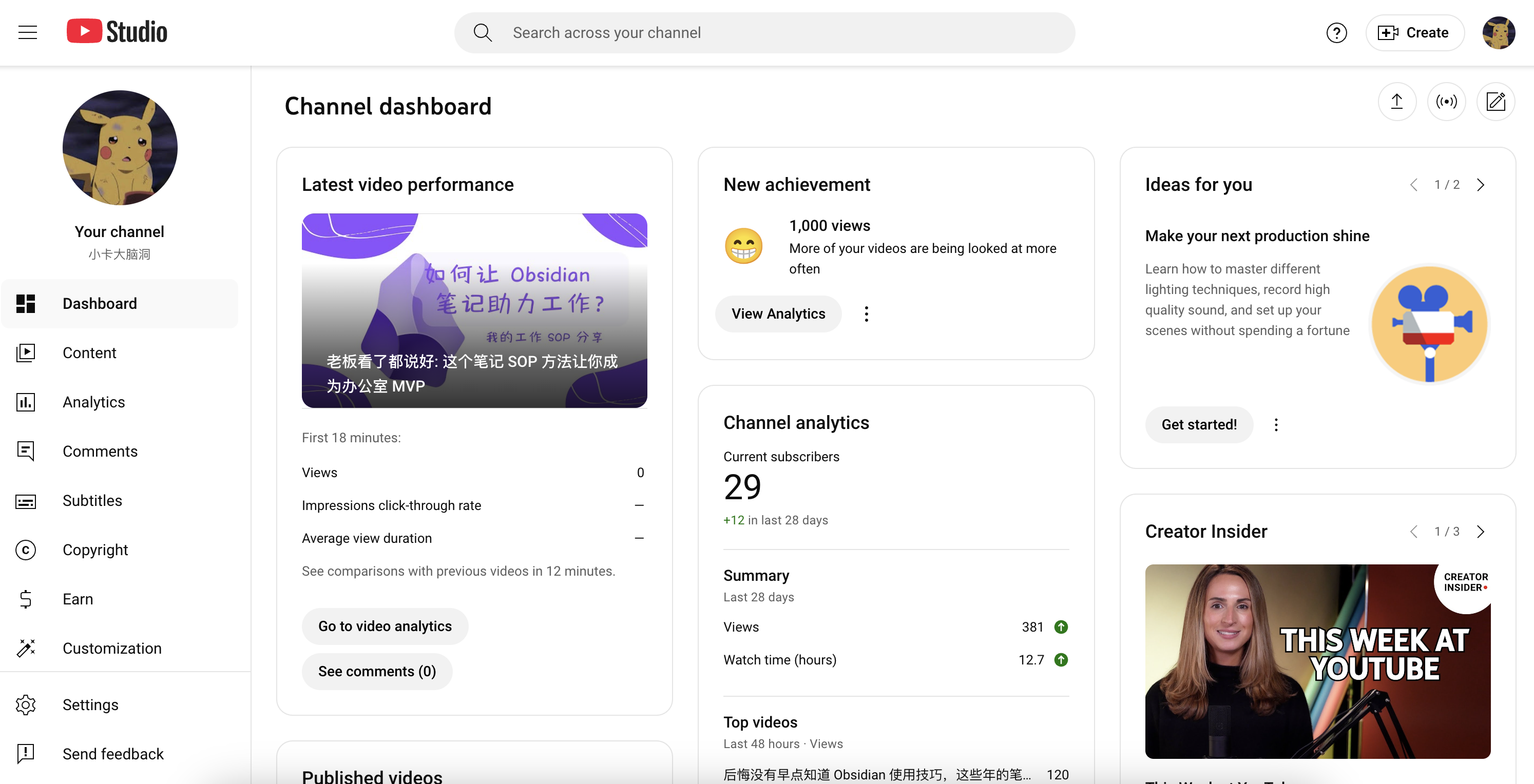Open the hamburger navigation menu
The width and height of the screenshot is (1534, 784).
(x=27, y=33)
